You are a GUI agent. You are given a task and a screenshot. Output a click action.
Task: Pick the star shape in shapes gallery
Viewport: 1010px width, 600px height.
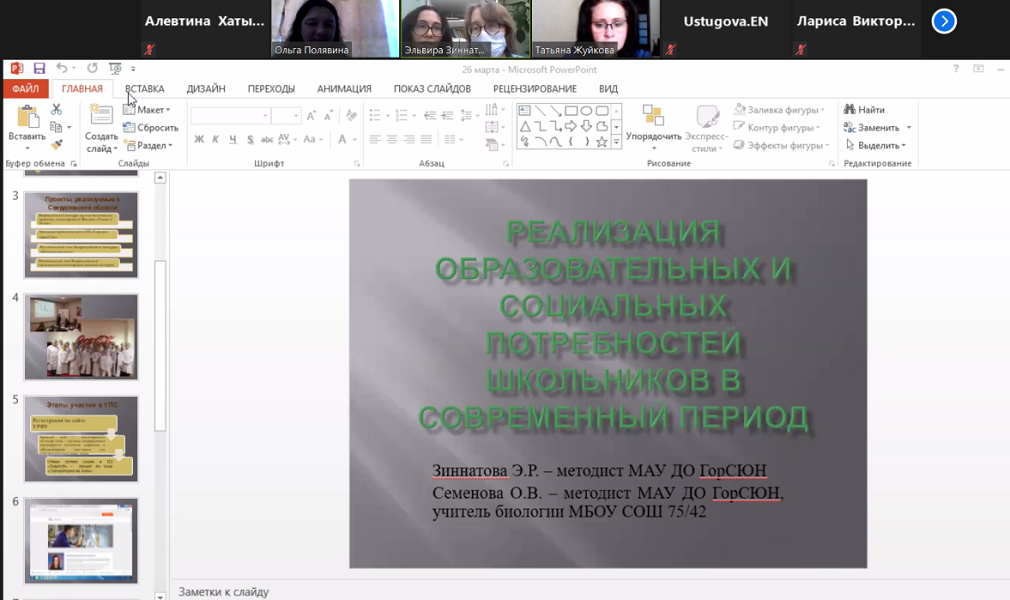(x=602, y=142)
